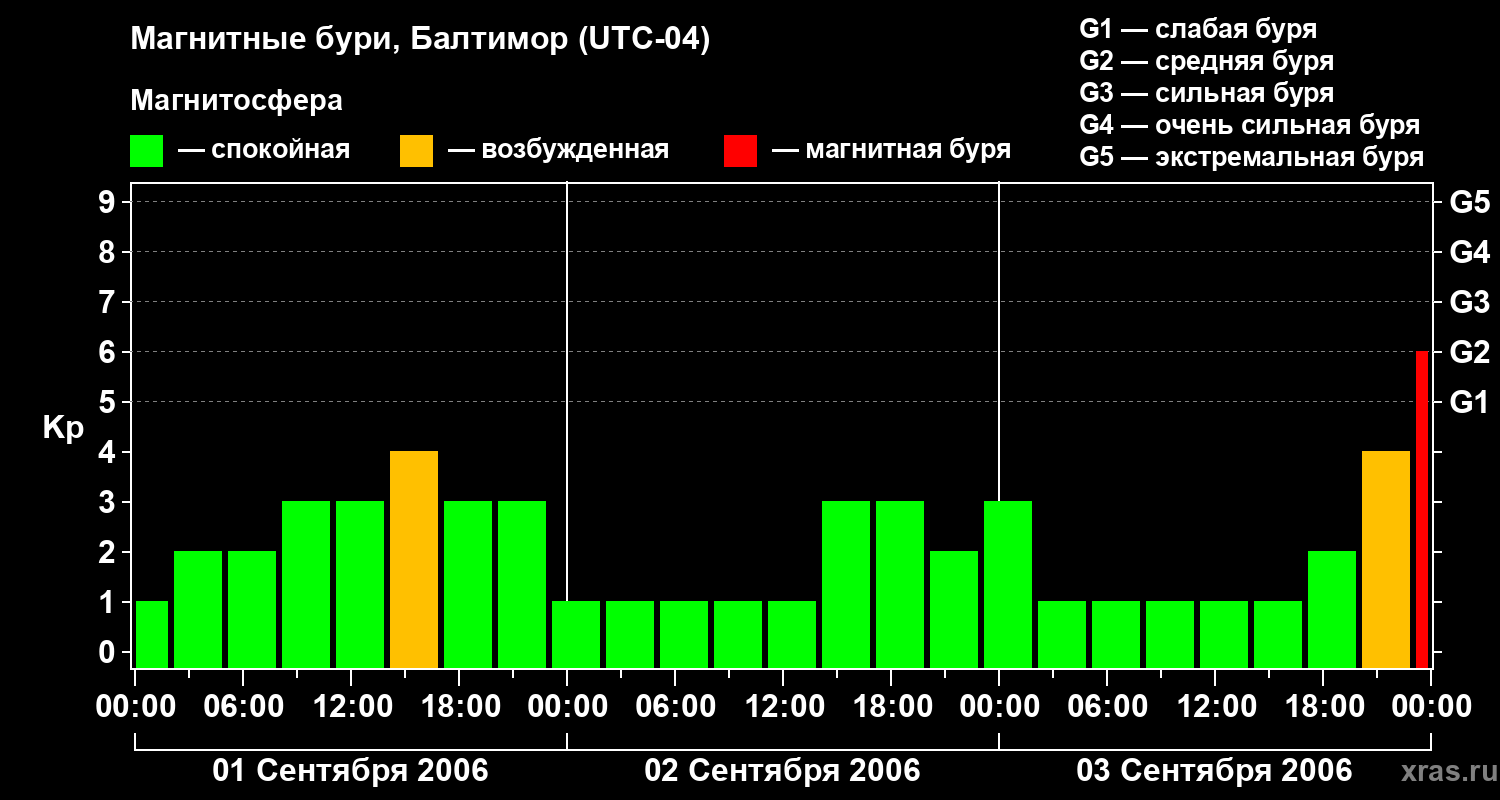Select the red Kp 6 storm bar
Image resolution: width=1500 pixels, height=800 pixels.
[x=1422, y=510]
